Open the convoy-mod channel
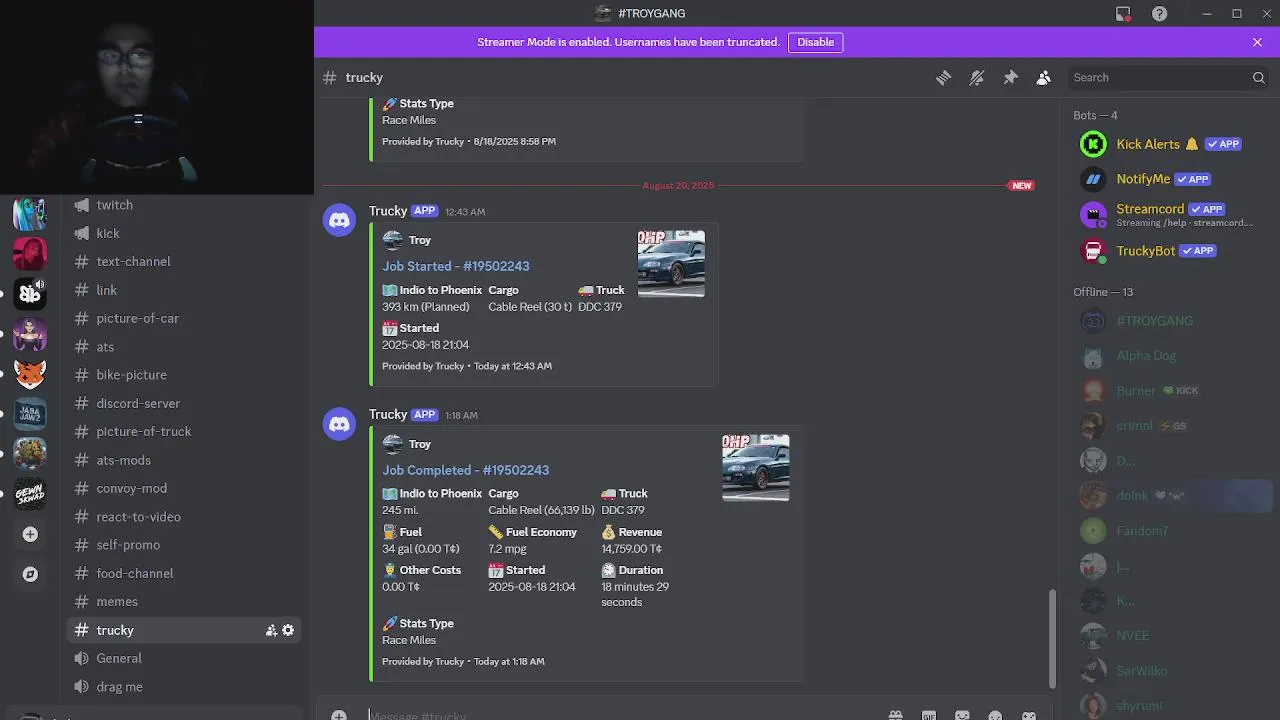Screen dimensions: 1280x720 point(183,488)
